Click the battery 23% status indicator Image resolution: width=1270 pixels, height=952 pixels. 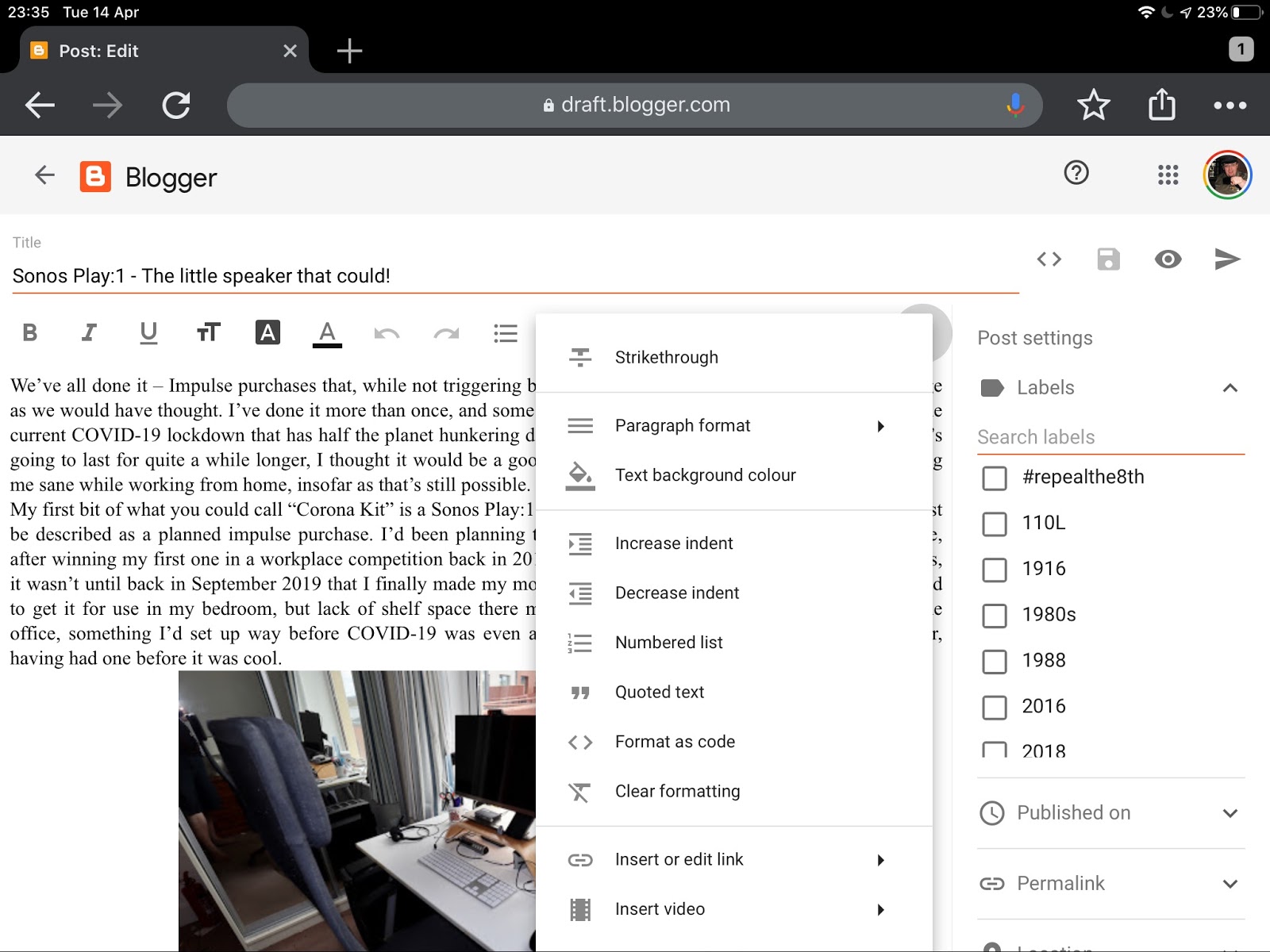pyautogui.click(x=1230, y=12)
